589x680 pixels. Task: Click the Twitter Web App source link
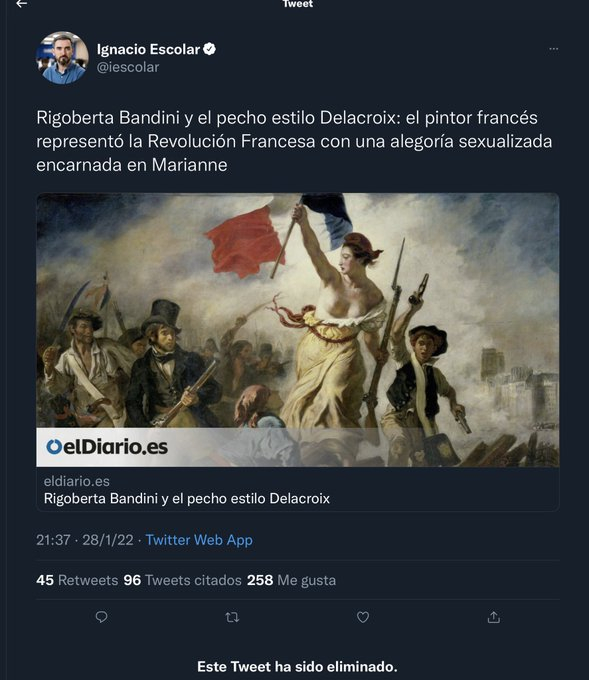pyautogui.click(x=199, y=540)
